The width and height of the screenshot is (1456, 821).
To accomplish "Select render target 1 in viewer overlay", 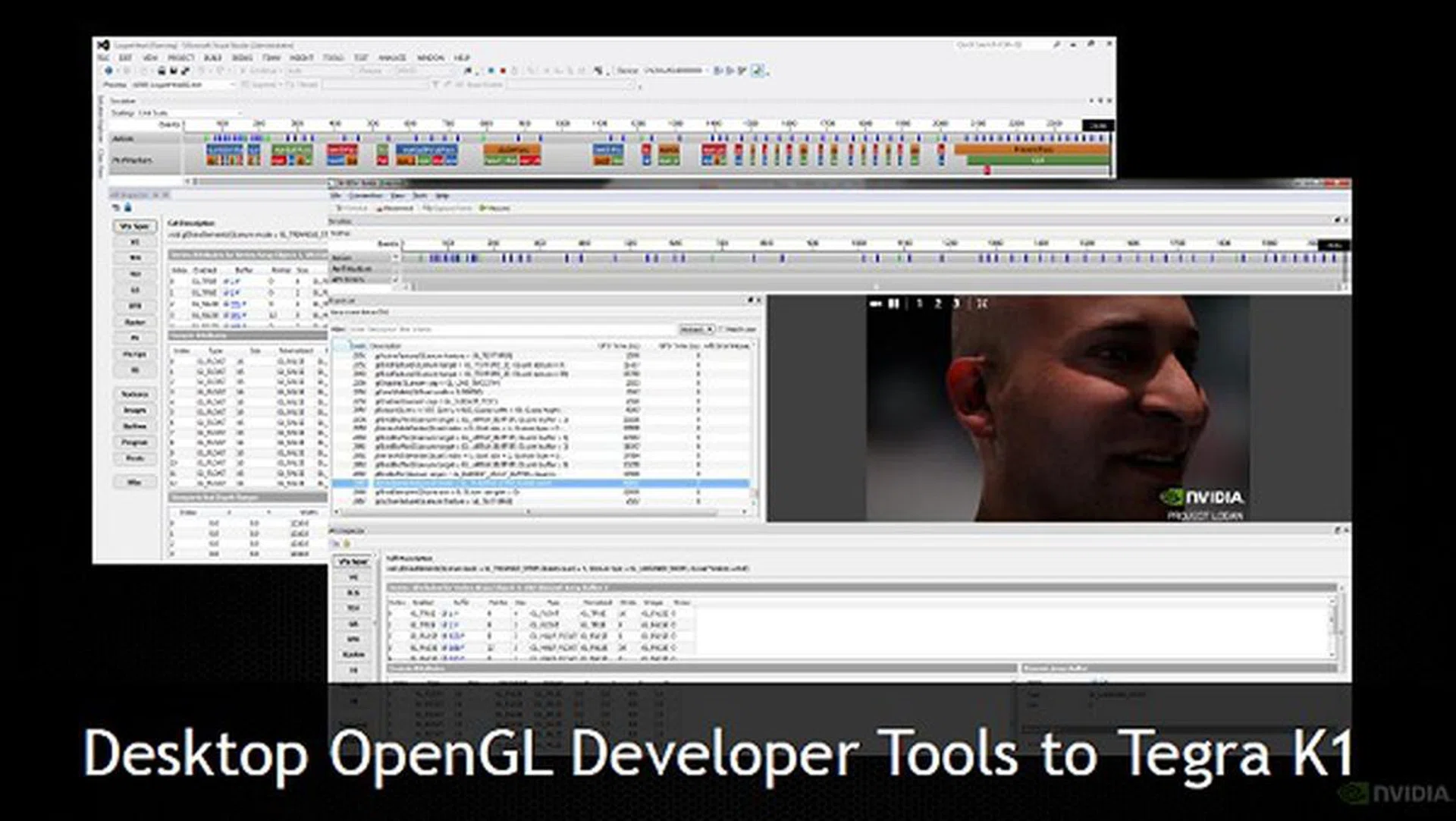I will tap(920, 304).
